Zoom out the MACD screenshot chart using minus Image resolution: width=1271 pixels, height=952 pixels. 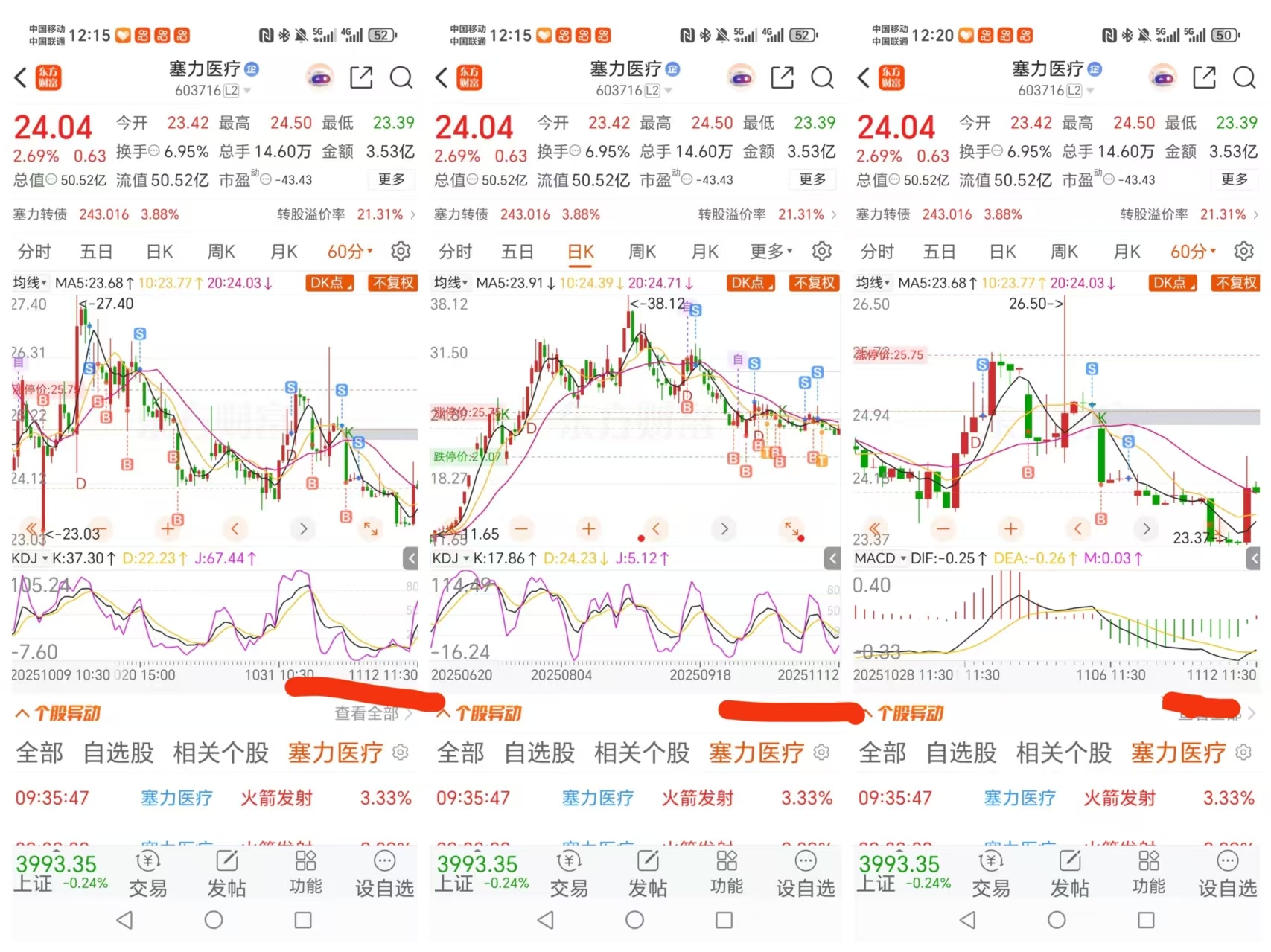pos(943,528)
